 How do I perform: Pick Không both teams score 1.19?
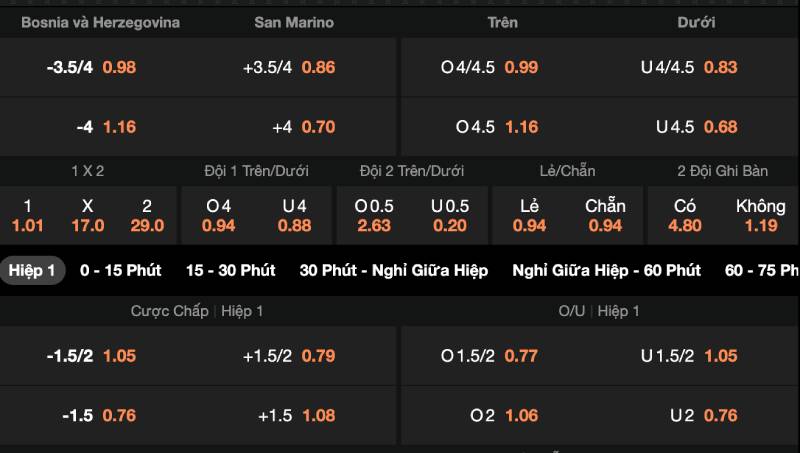click(761, 215)
